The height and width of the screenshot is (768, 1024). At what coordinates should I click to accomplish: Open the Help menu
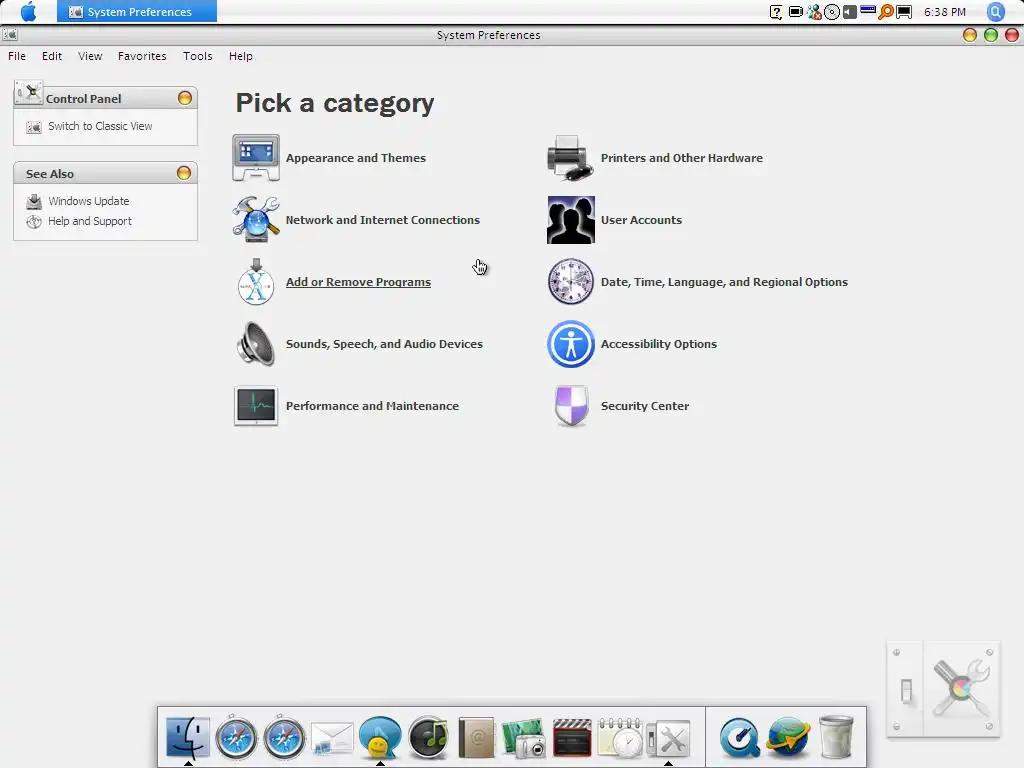tap(241, 56)
